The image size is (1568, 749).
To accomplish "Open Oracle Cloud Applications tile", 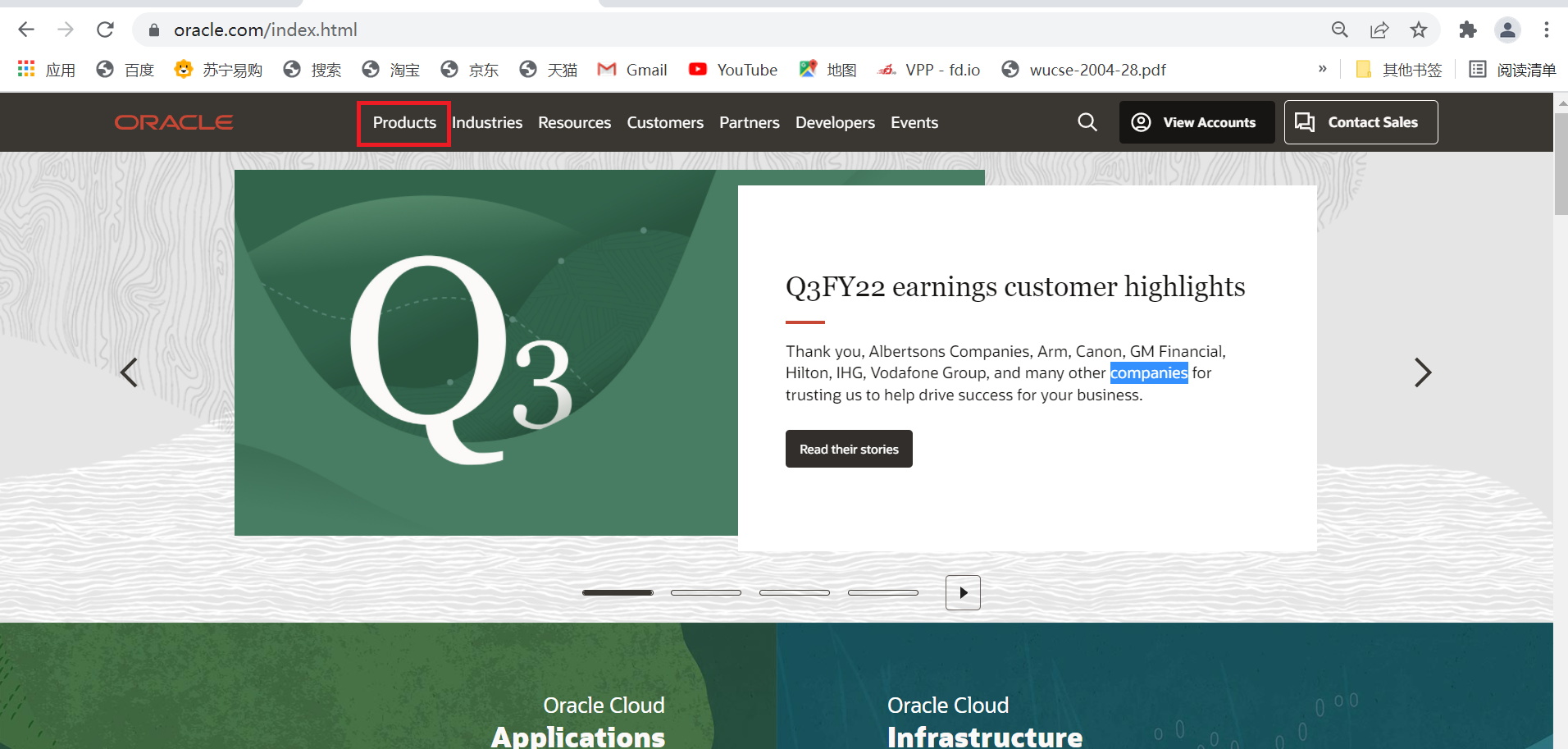I will (x=388, y=686).
